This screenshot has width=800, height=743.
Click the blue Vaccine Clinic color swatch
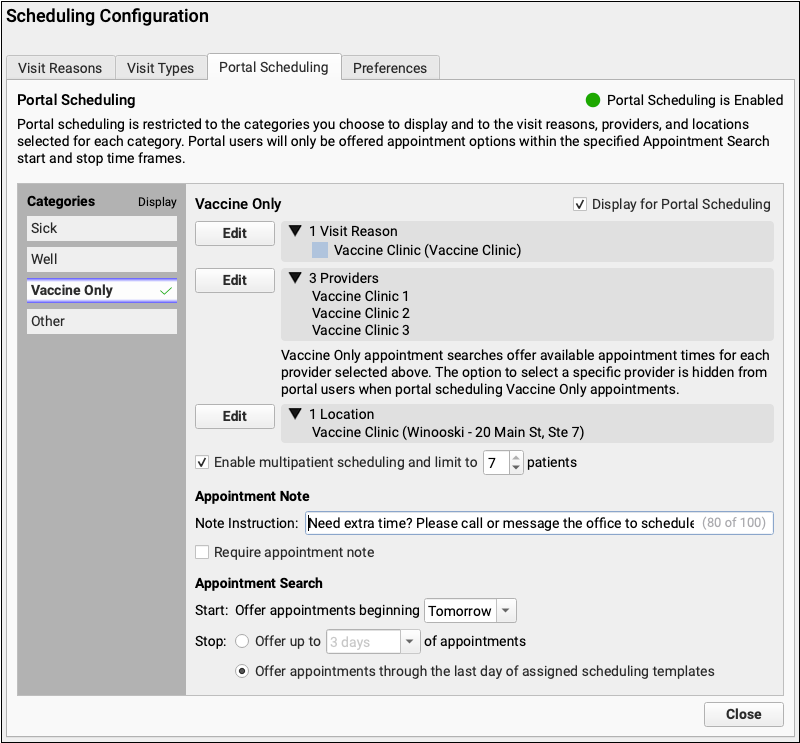pyautogui.click(x=320, y=250)
